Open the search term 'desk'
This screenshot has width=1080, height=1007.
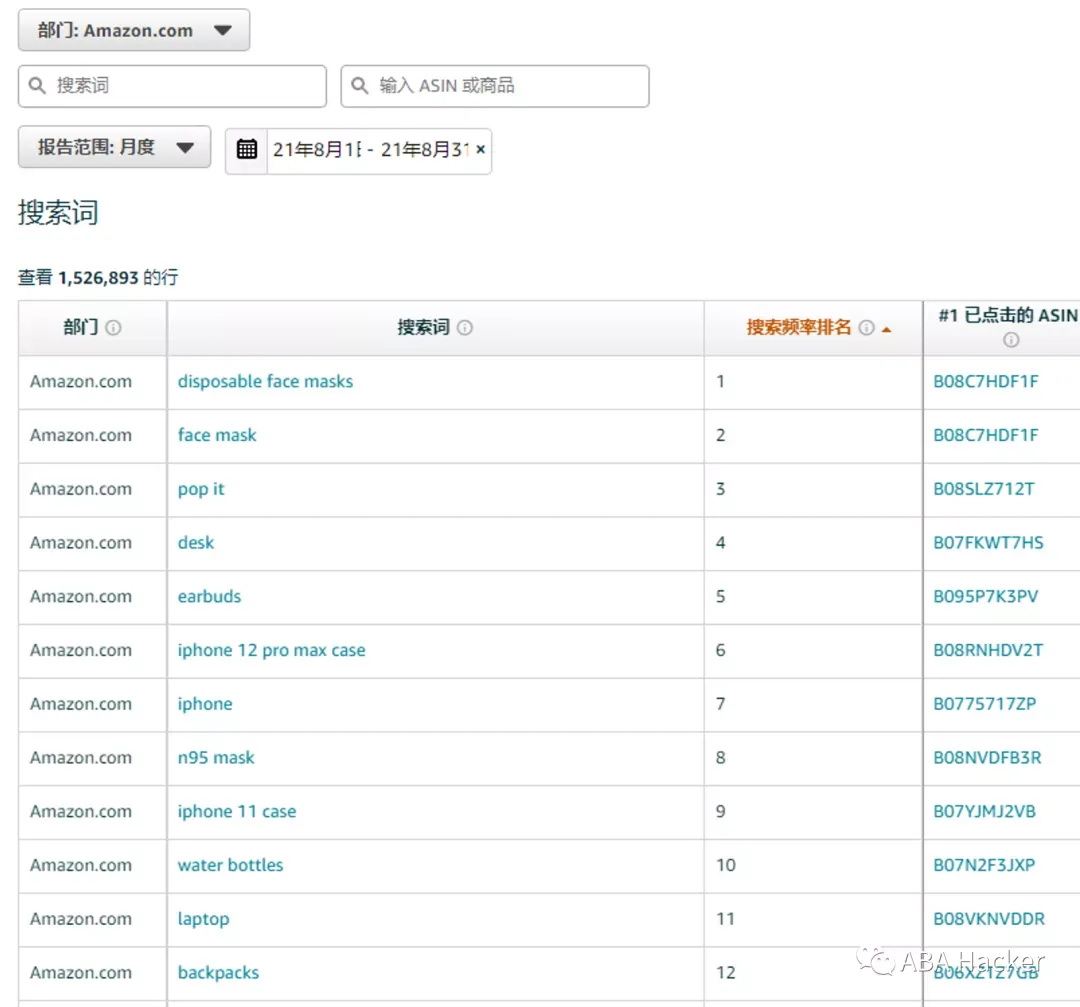[196, 543]
